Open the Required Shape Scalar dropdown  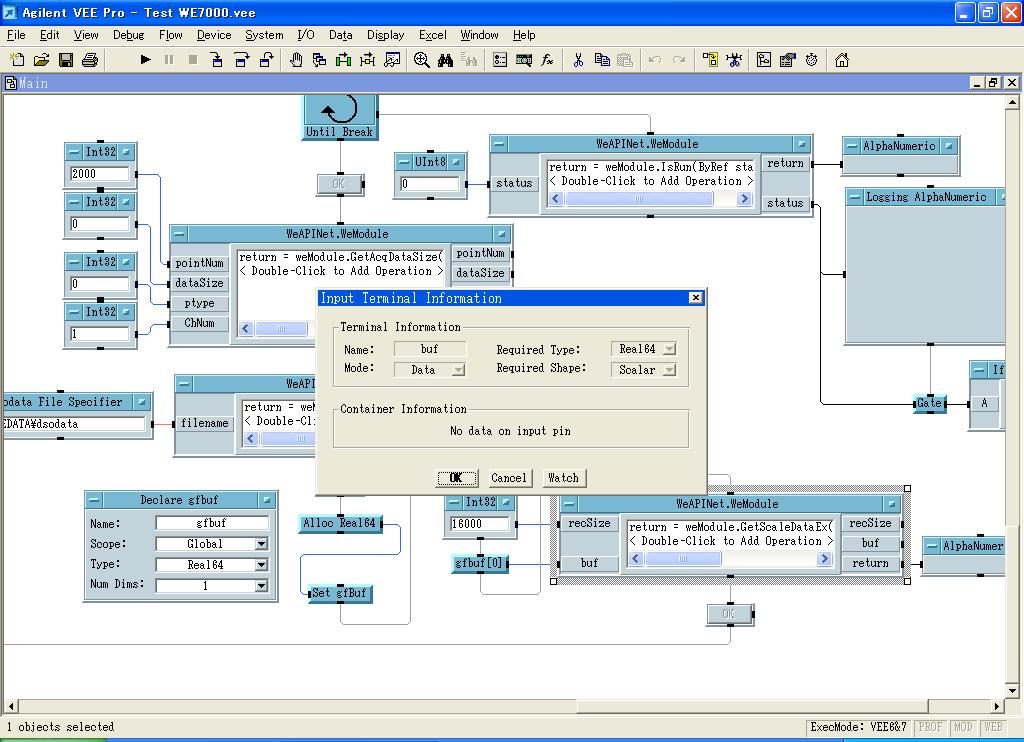click(668, 370)
